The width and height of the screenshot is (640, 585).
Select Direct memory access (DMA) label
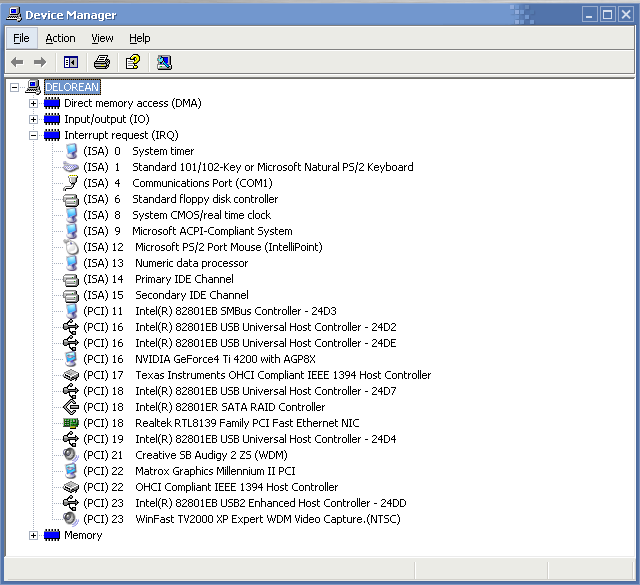pyautogui.click(x=133, y=103)
